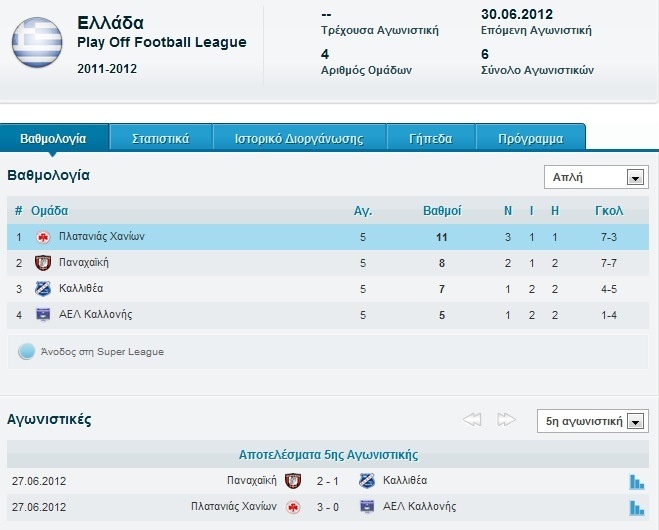The height and width of the screenshot is (530, 659).
Task: Select the Βαθμολογία tab
Action: pyautogui.click(x=54, y=138)
